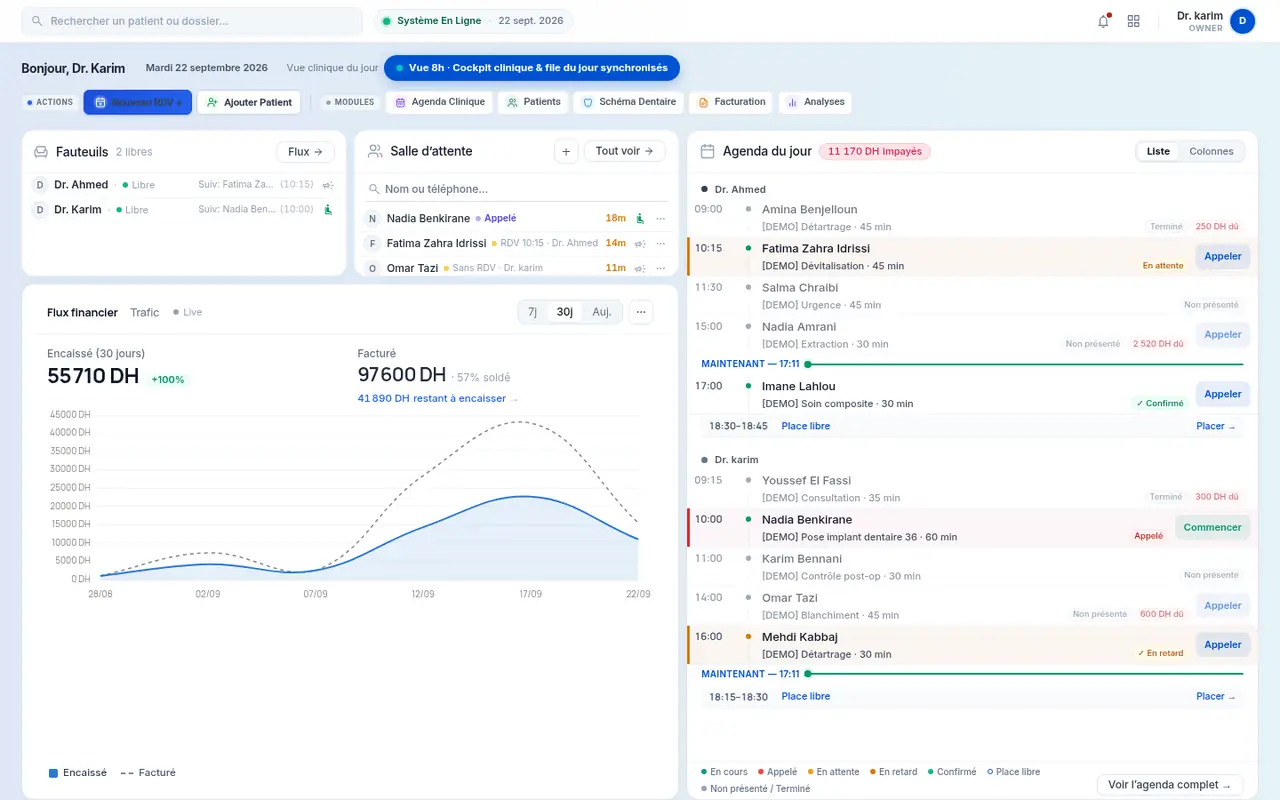Click the green seat icon for Nadia Benkirane
Viewport: 1280px width, 800px height.
640,218
